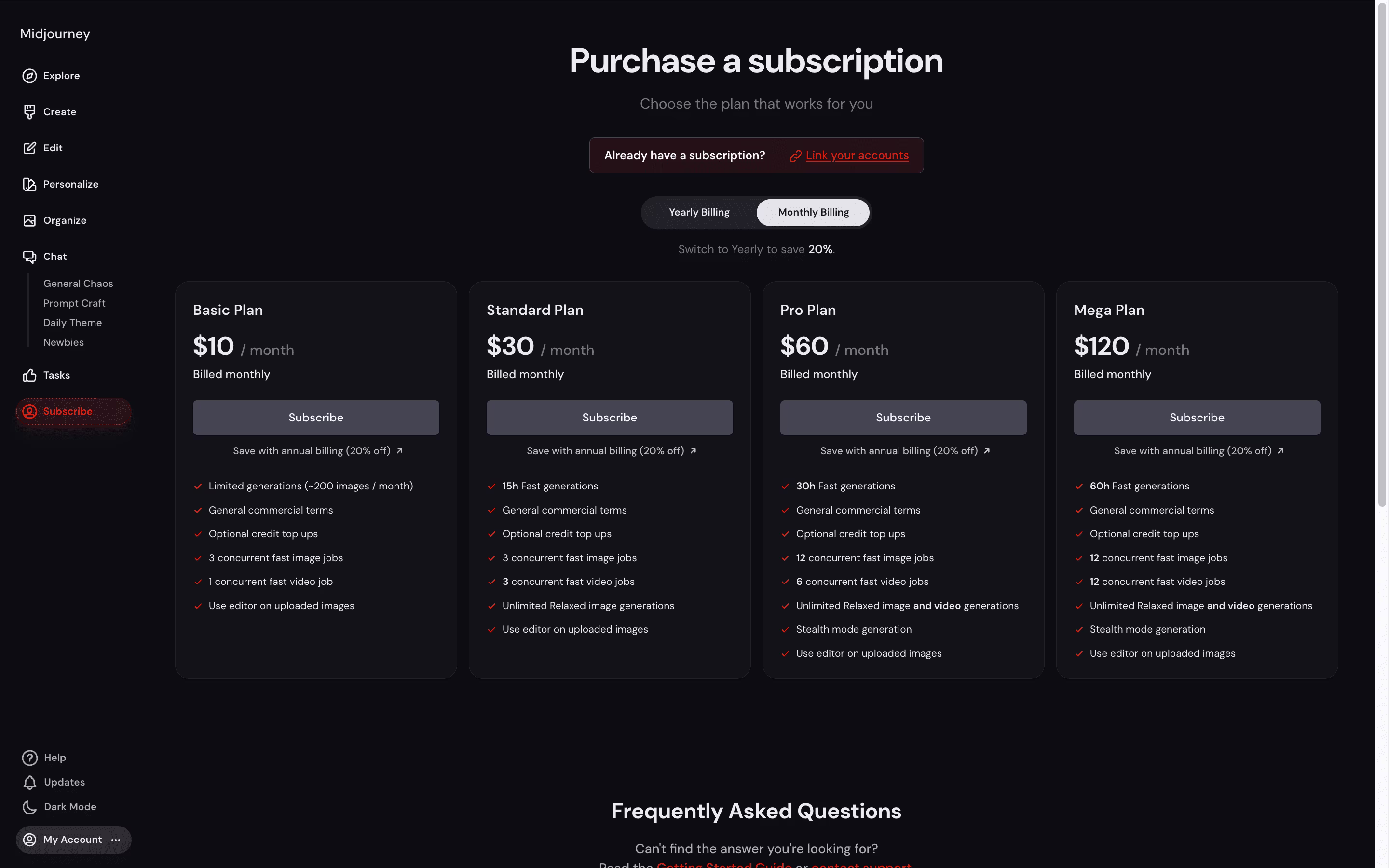Open the My Account three-dots menu

(116, 839)
